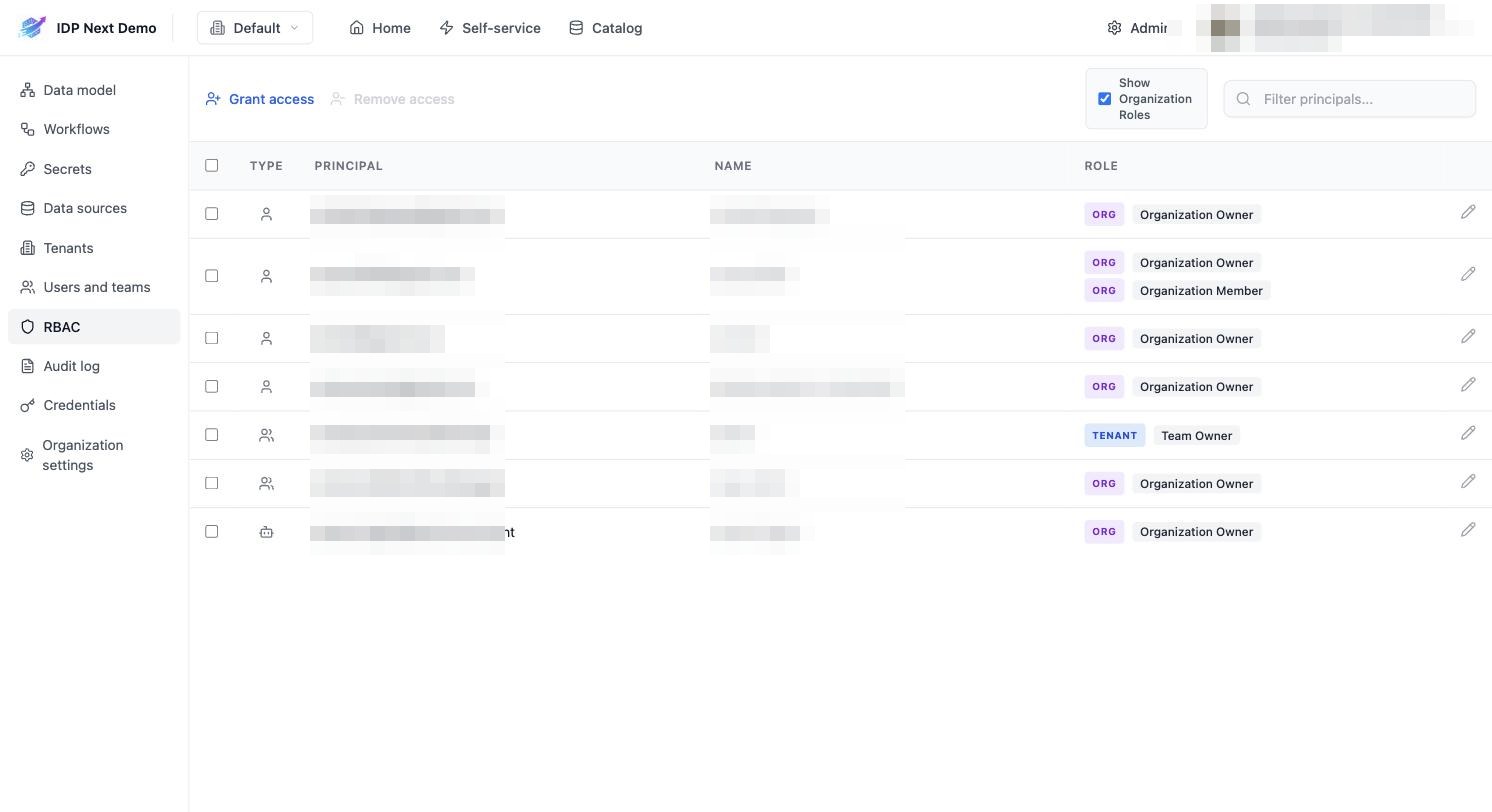Viewport: 1492px width, 812px height.
Task: Click the edit pencil on the Organization Member row
Action: pos(1468,274)
